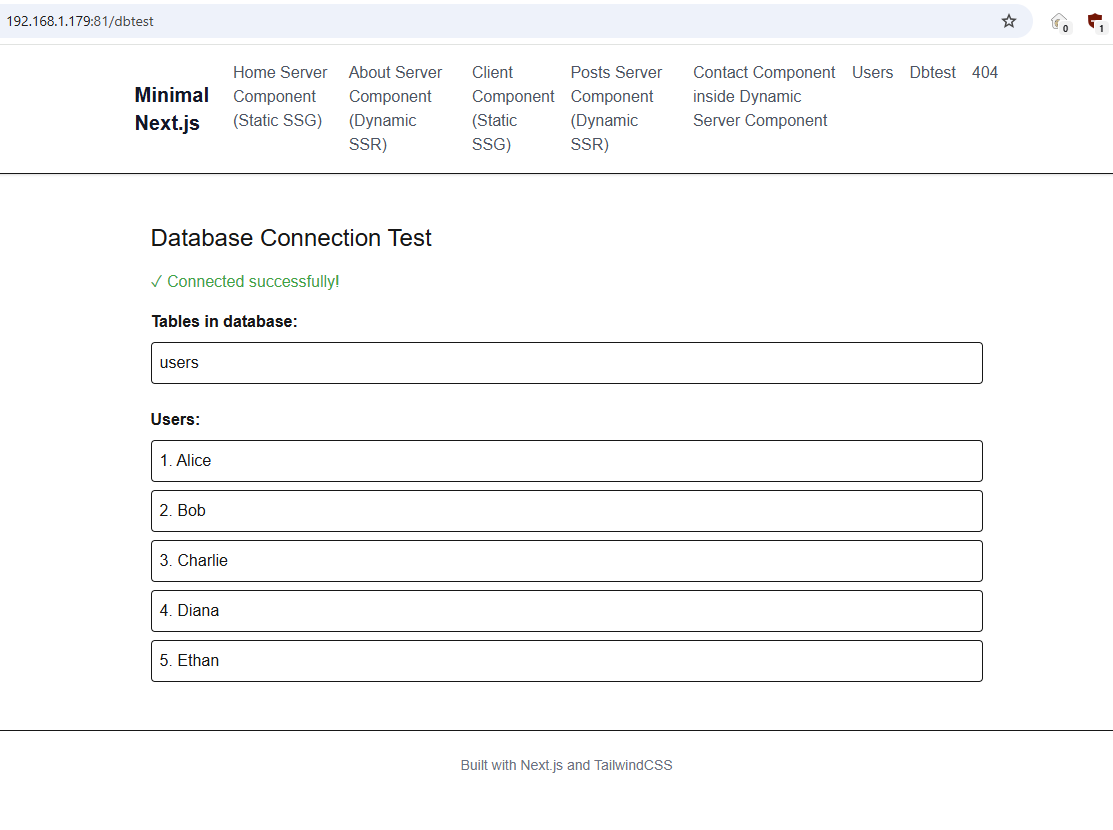
Task: Open Client Component (Static SSG) page
Action: (x=513, y=108)
